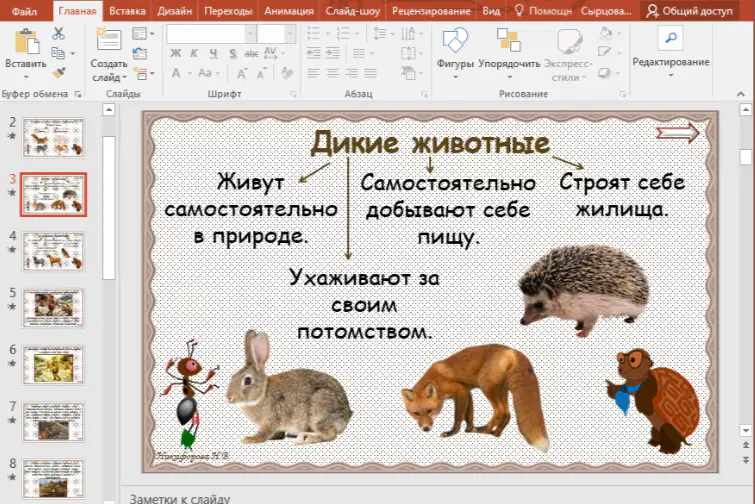Click the numbered list icon
Viewport: 755px width, 504px height.
[x=343, y=34]
